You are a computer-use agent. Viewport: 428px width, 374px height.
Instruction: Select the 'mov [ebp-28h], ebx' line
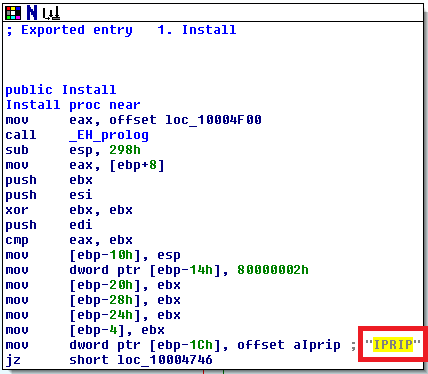pyautogui.click(x=93, y=300)
